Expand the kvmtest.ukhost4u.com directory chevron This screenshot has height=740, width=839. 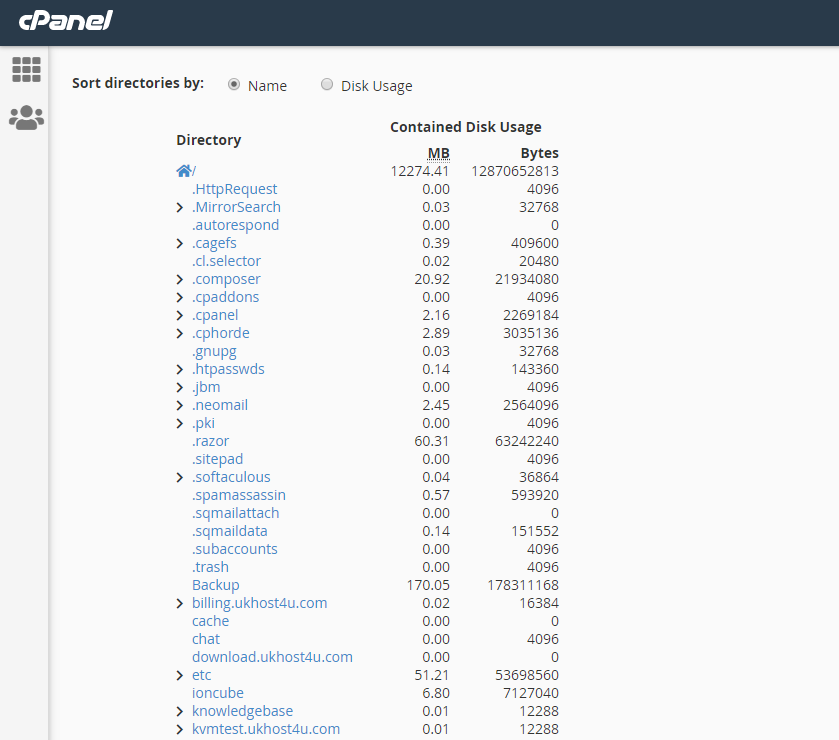click(x=180, y=729)
